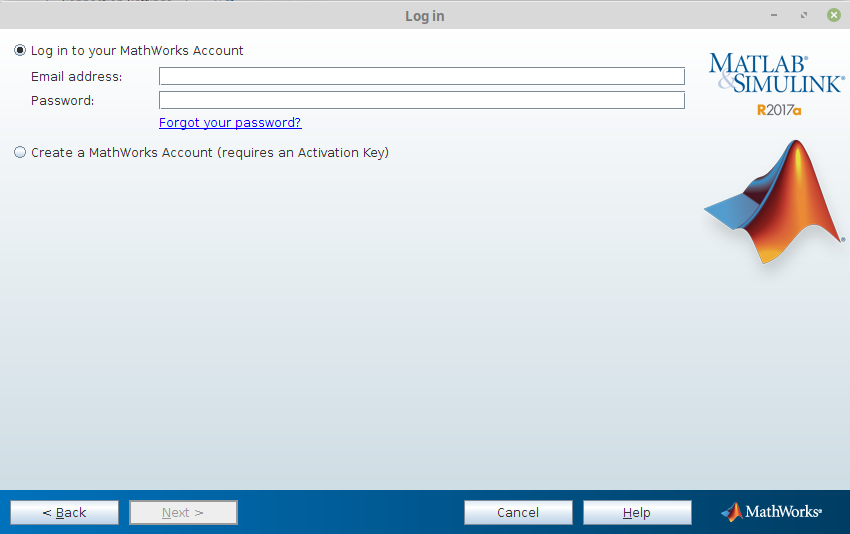Minimize the Log in window
850x534 pixels.
773,16
